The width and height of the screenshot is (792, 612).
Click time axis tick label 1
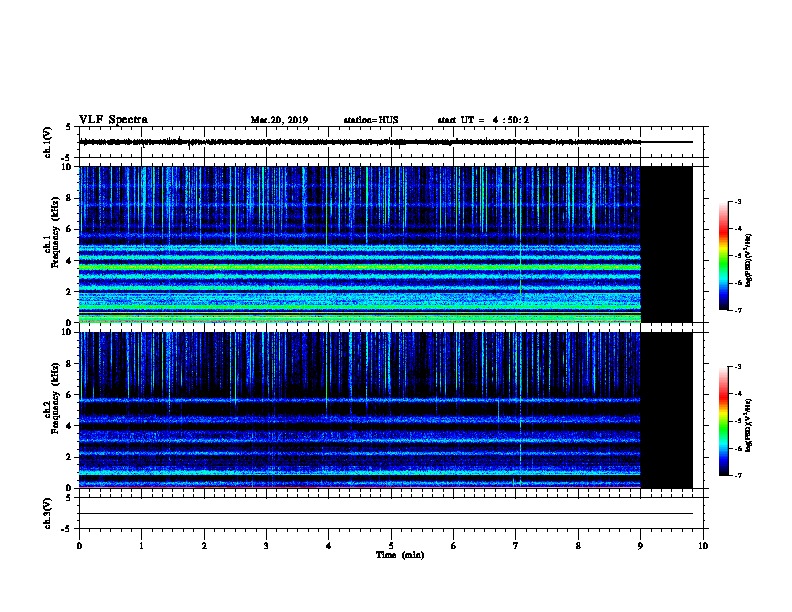[141, 546]
